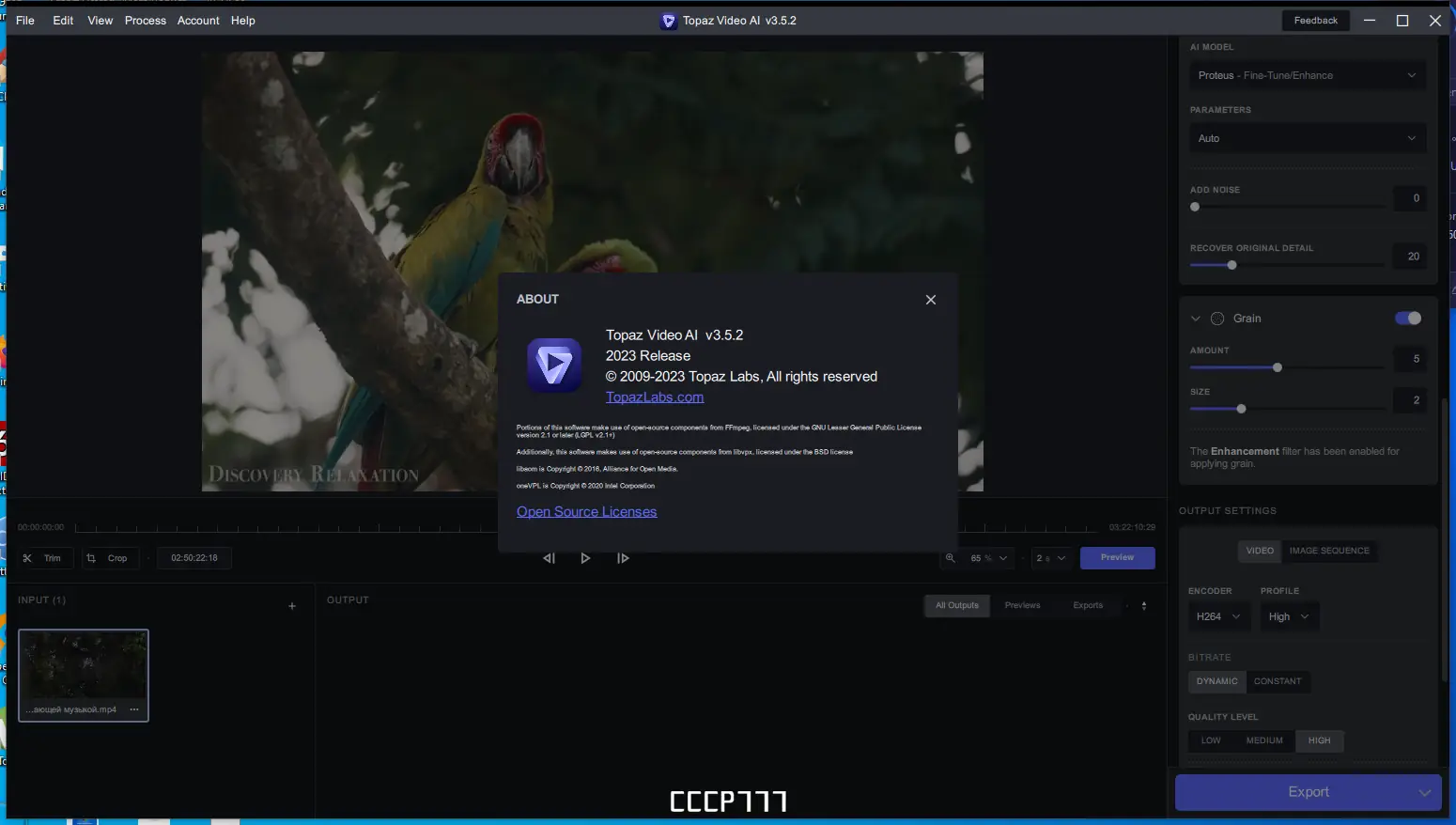Select the mp4 clip thumbnail in Input panel

83,669
